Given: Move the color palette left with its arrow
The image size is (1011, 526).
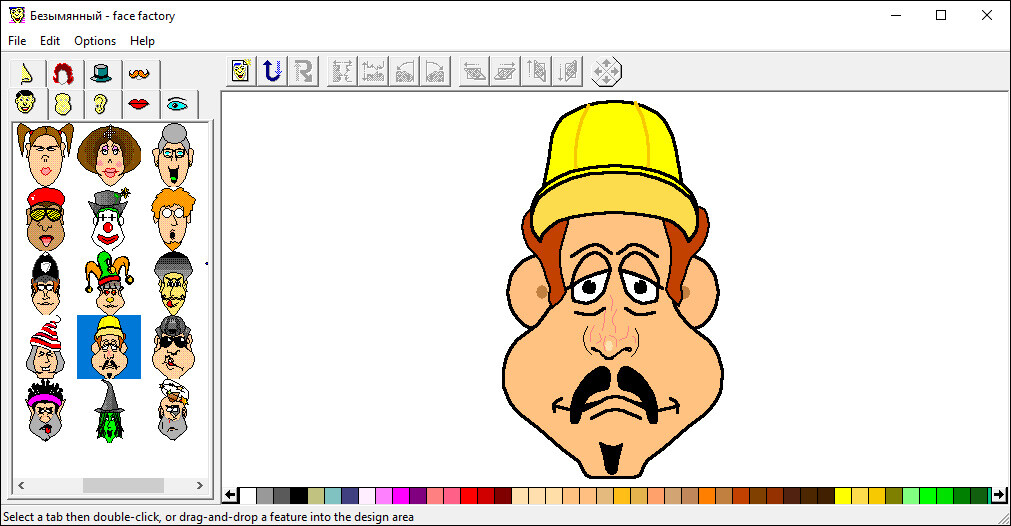Looking at the screenshot, I should pyautogui.click(x=230, y=495).
